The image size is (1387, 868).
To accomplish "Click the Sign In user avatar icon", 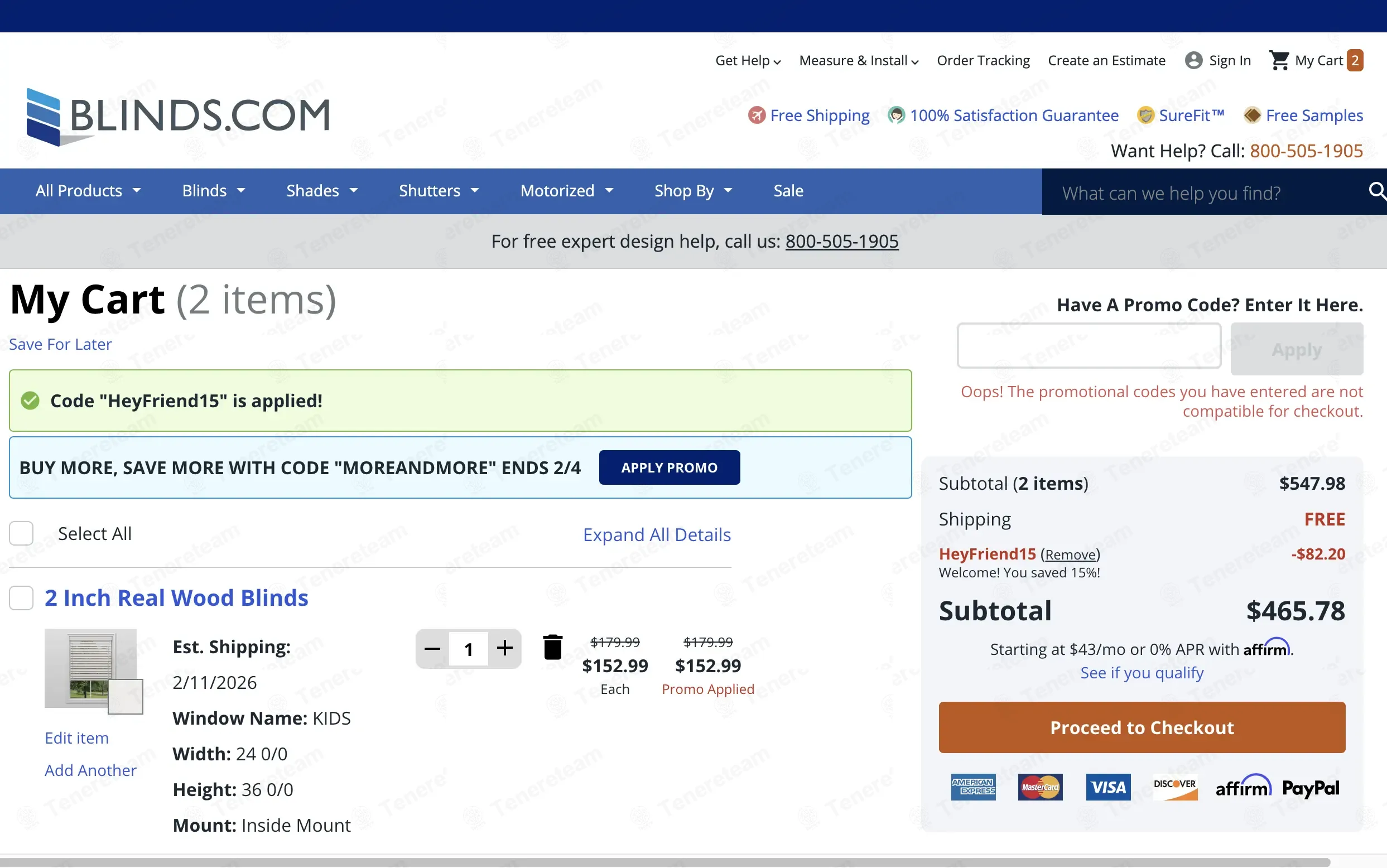I will (x=1193, y=60).
